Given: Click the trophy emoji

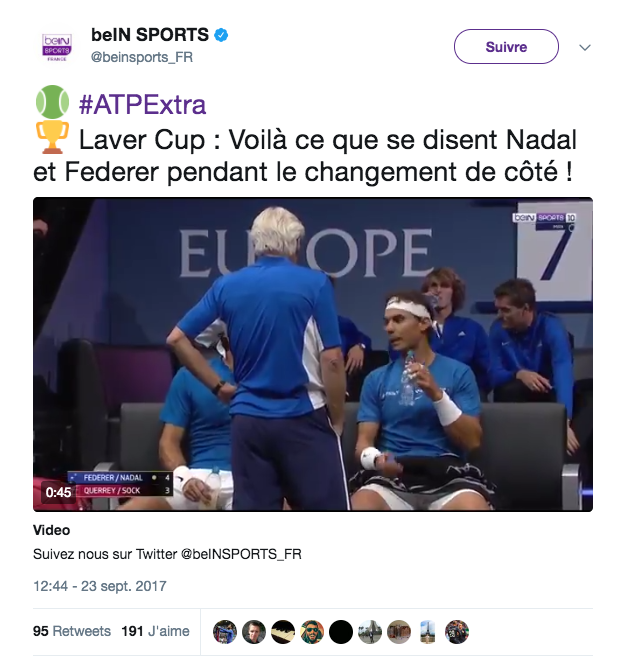Looking at the screenshot, I should pos(52,137).
